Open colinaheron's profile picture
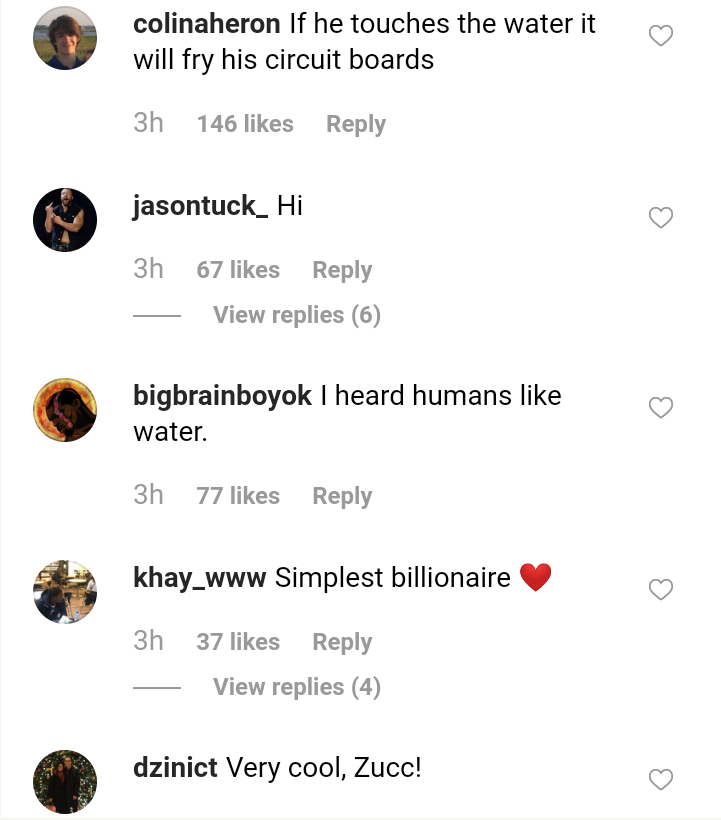The image size is (721, 820). point(65,38)
